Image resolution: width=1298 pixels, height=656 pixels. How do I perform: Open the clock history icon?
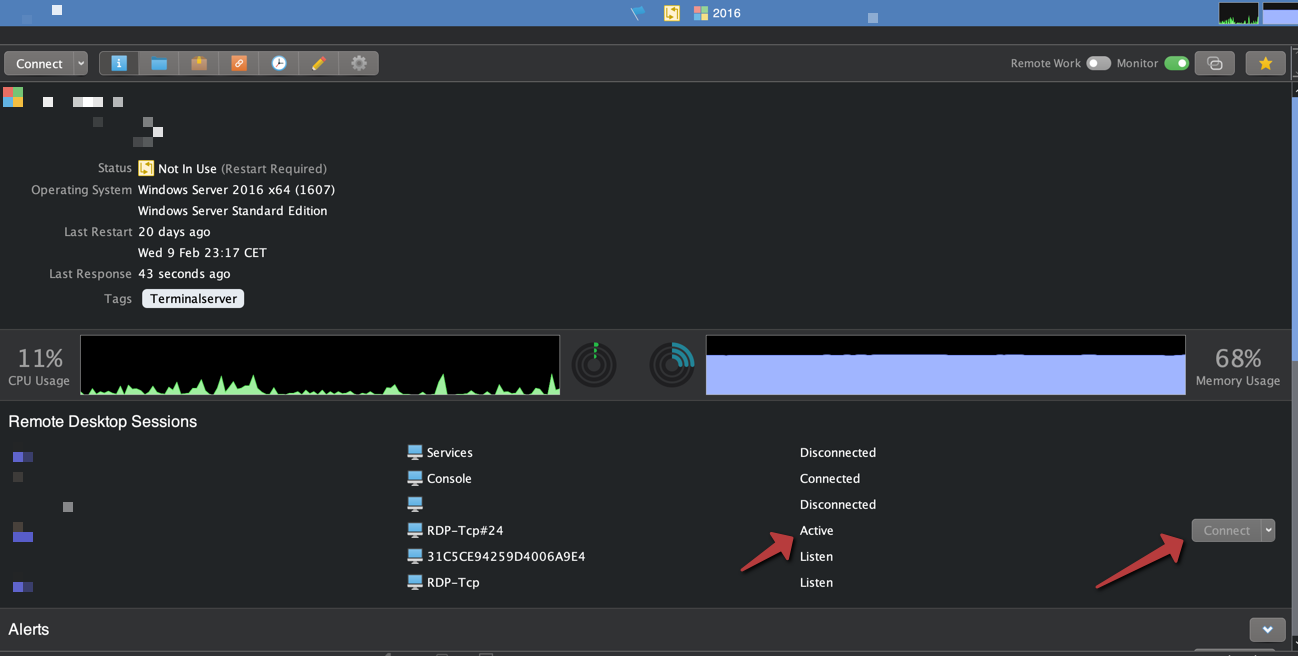click(279, 63)
